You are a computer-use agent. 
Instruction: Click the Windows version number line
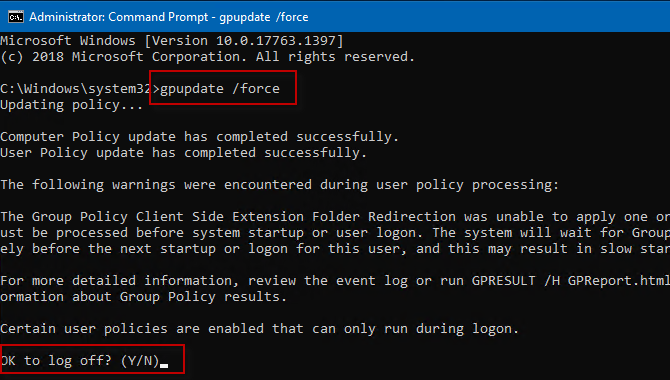172,41
